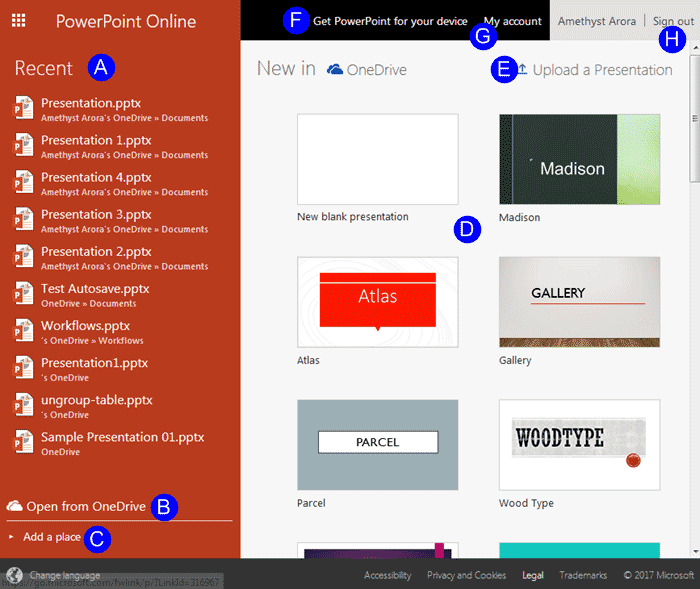Click the Presentation 4.pptx file icon

tap(23, 182)
